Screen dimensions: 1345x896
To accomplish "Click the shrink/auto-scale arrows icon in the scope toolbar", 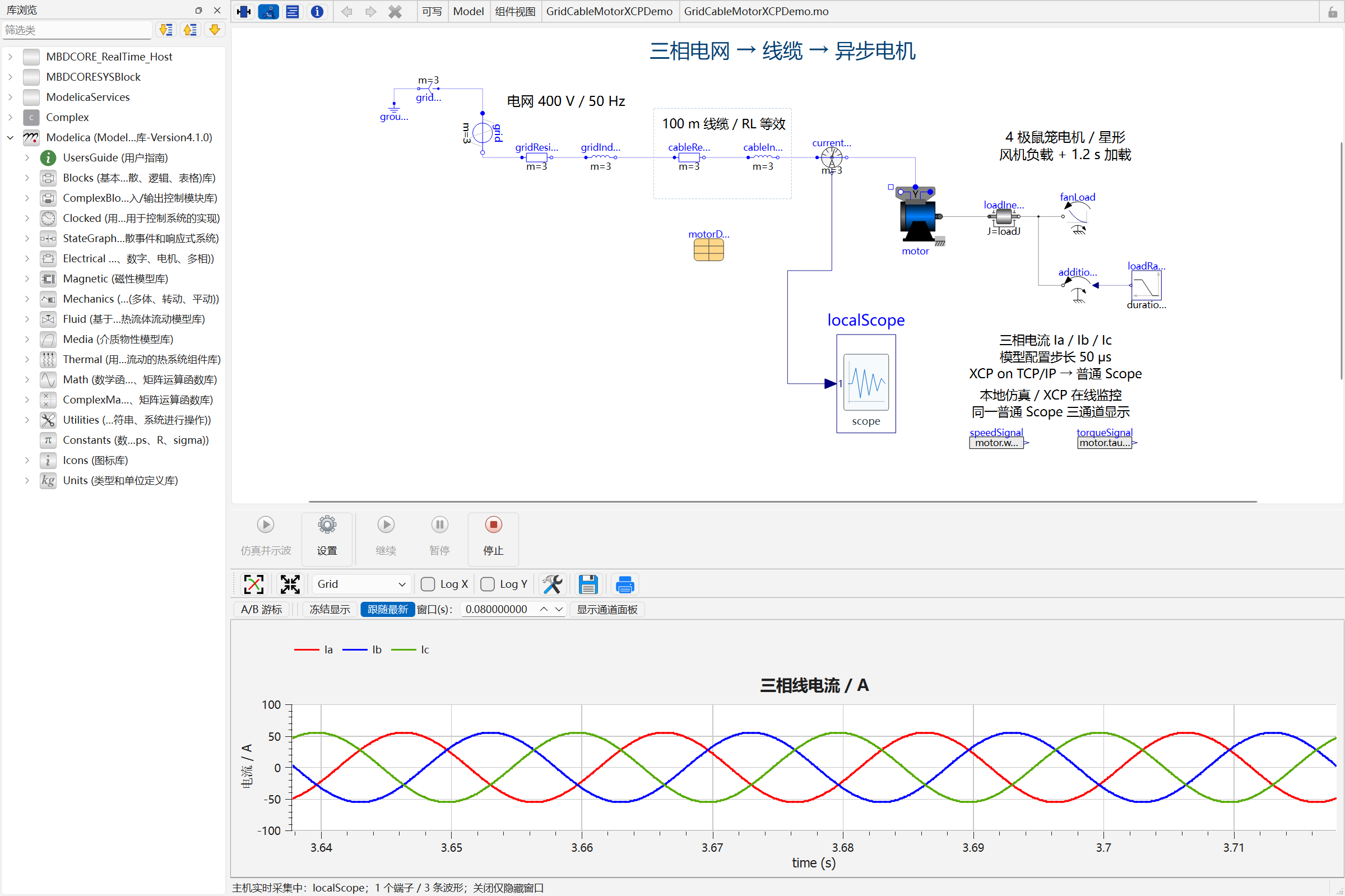I will click(x=290, y=584).
